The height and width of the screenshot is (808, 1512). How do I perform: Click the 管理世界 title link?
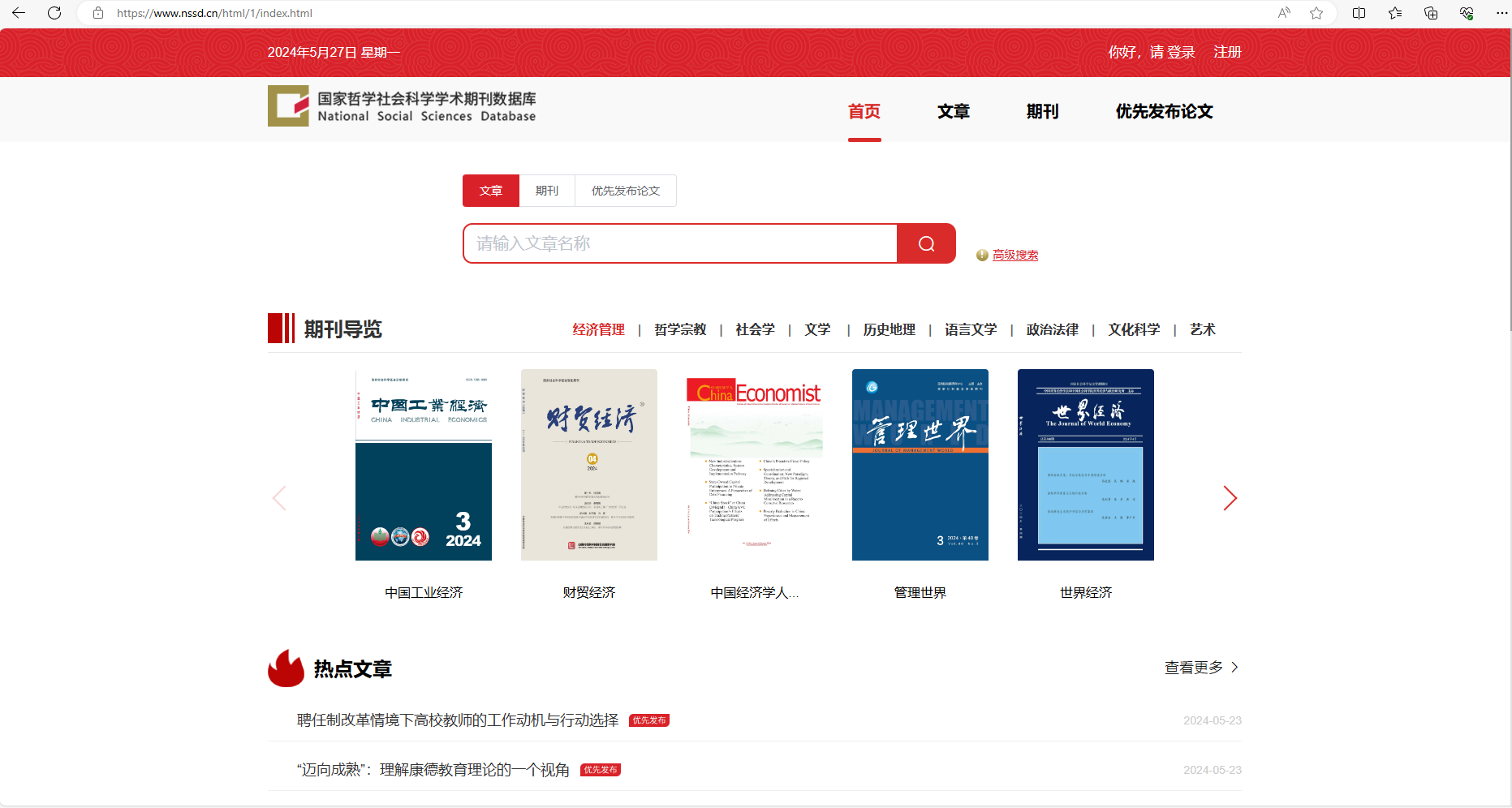click(x=920, y=593)
